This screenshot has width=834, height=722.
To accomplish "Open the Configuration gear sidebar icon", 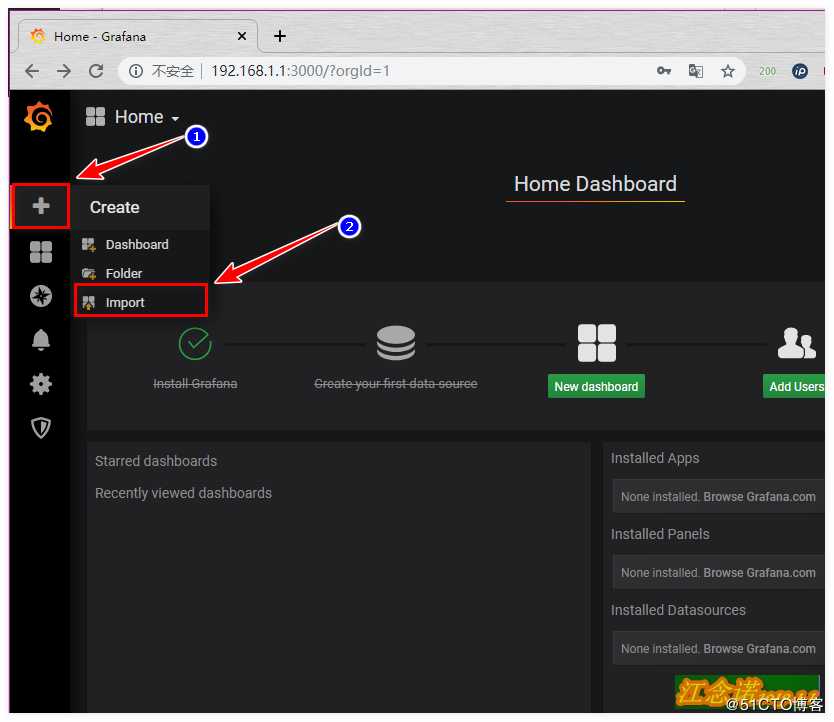I will pos(41,384).
